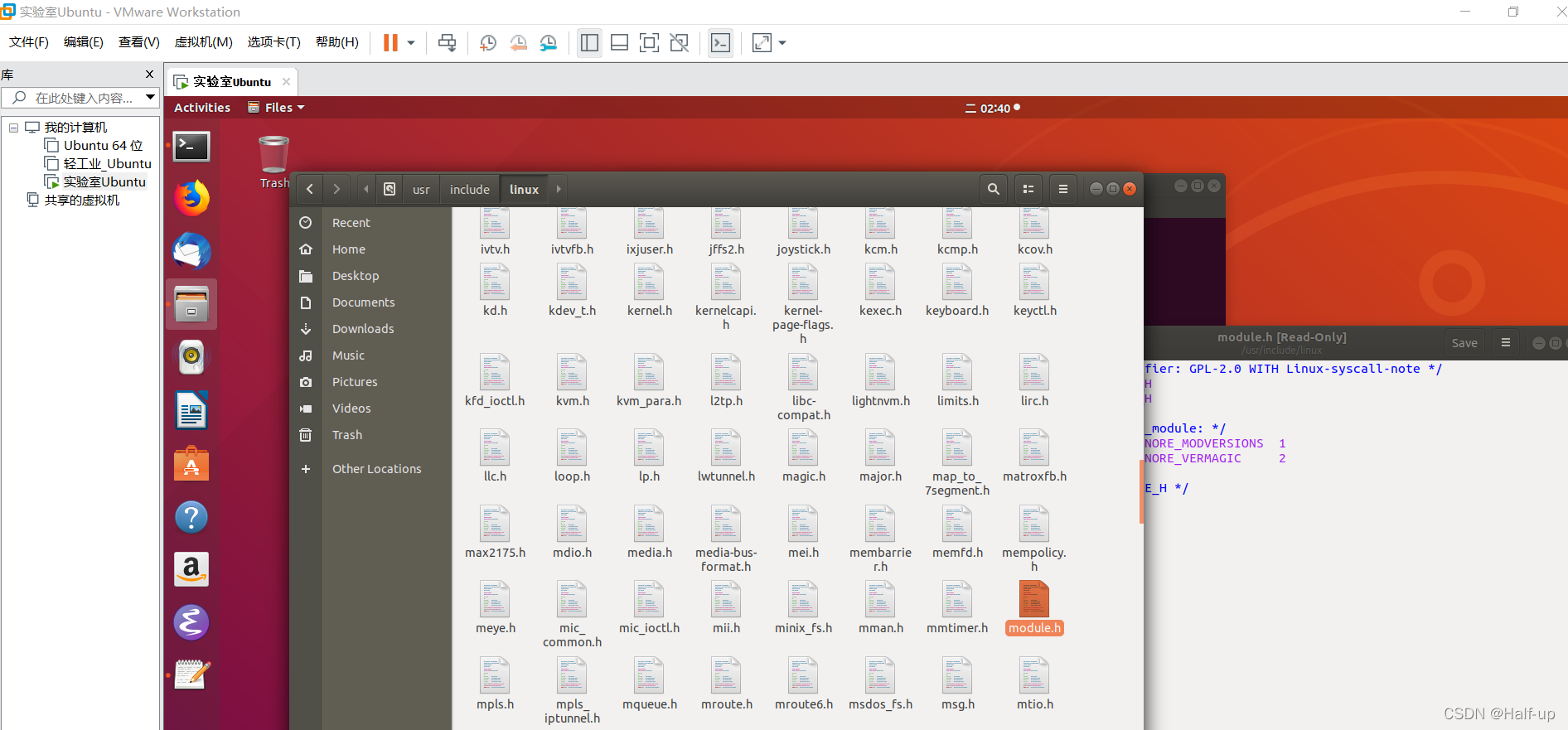This screenshot has height=730, width=1568.
Task: Open LibreOffice Writer from the dock
Action: [x=191, y=410]
